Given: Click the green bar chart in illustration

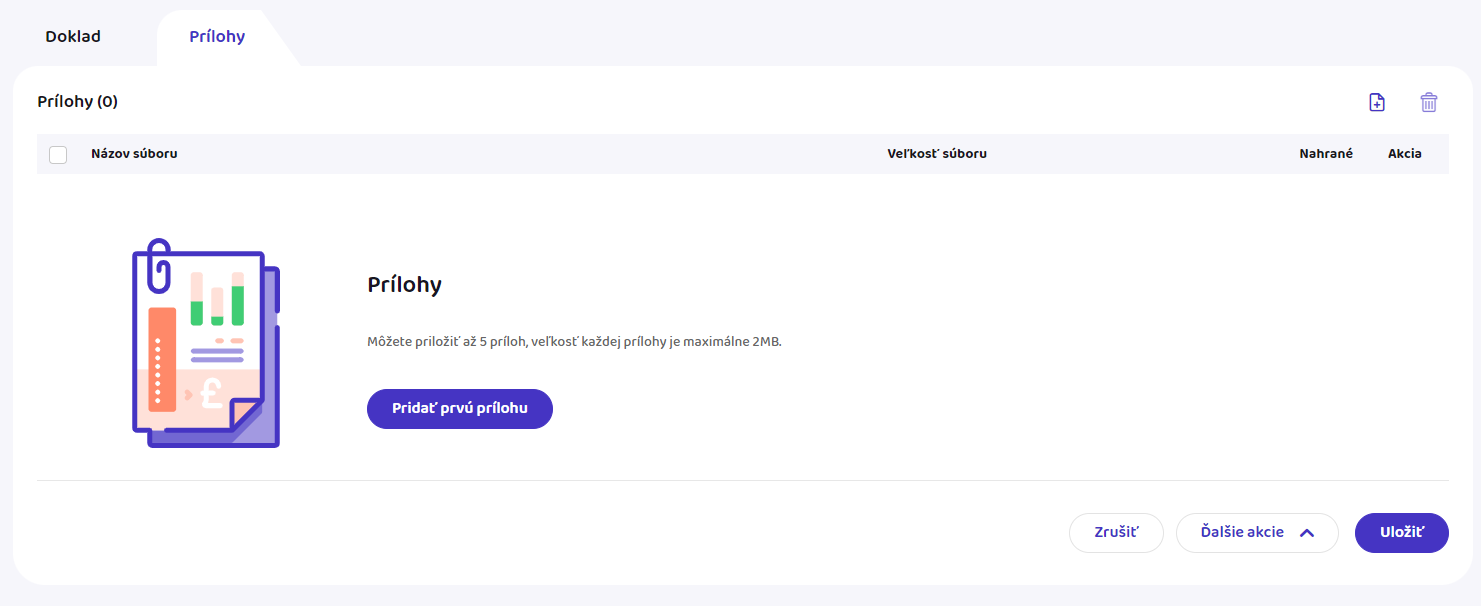Looking at the screenshot, I should coord(217,299).
